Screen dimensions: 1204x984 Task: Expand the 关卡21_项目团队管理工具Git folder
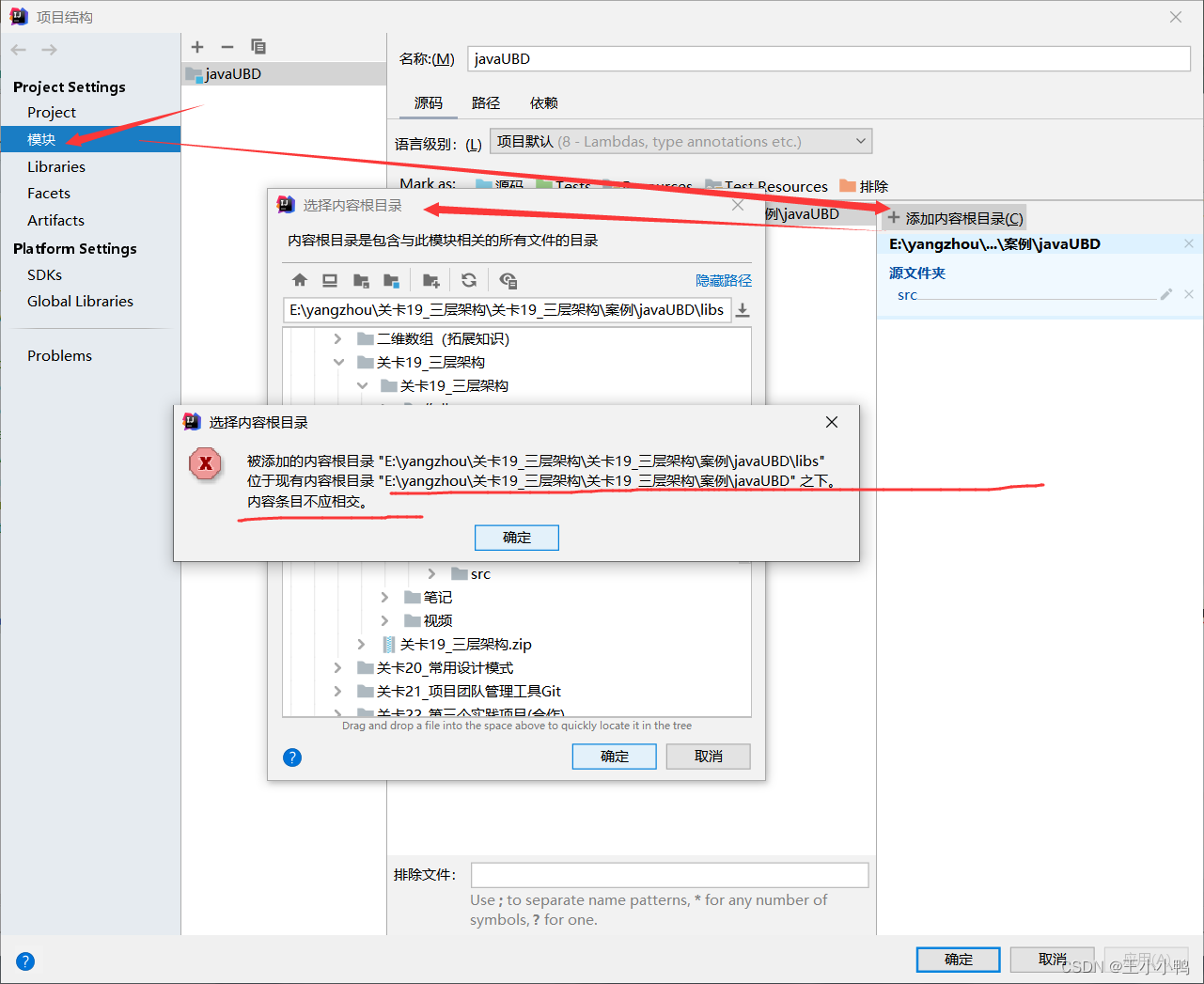(338, 691)
